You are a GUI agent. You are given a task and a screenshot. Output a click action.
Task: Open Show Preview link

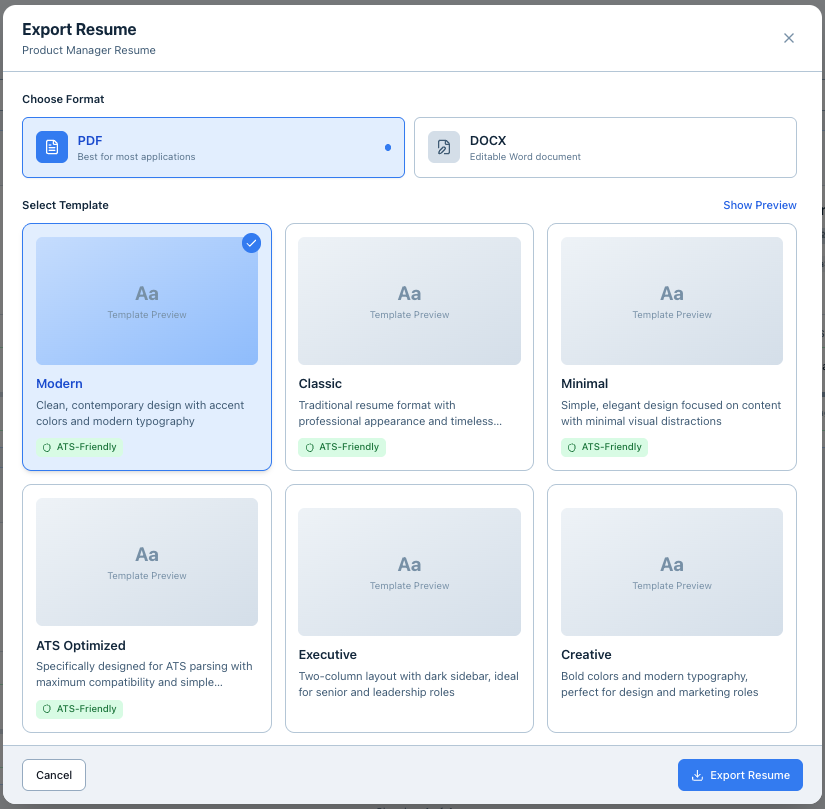click(759, 205)
